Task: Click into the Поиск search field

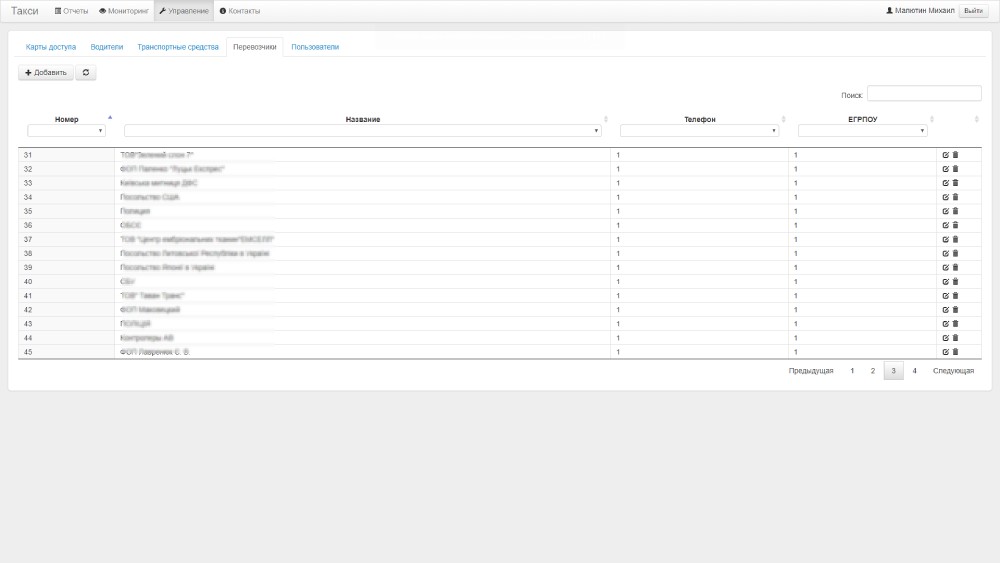Action: pyautogui.click(x=923, y=94)
